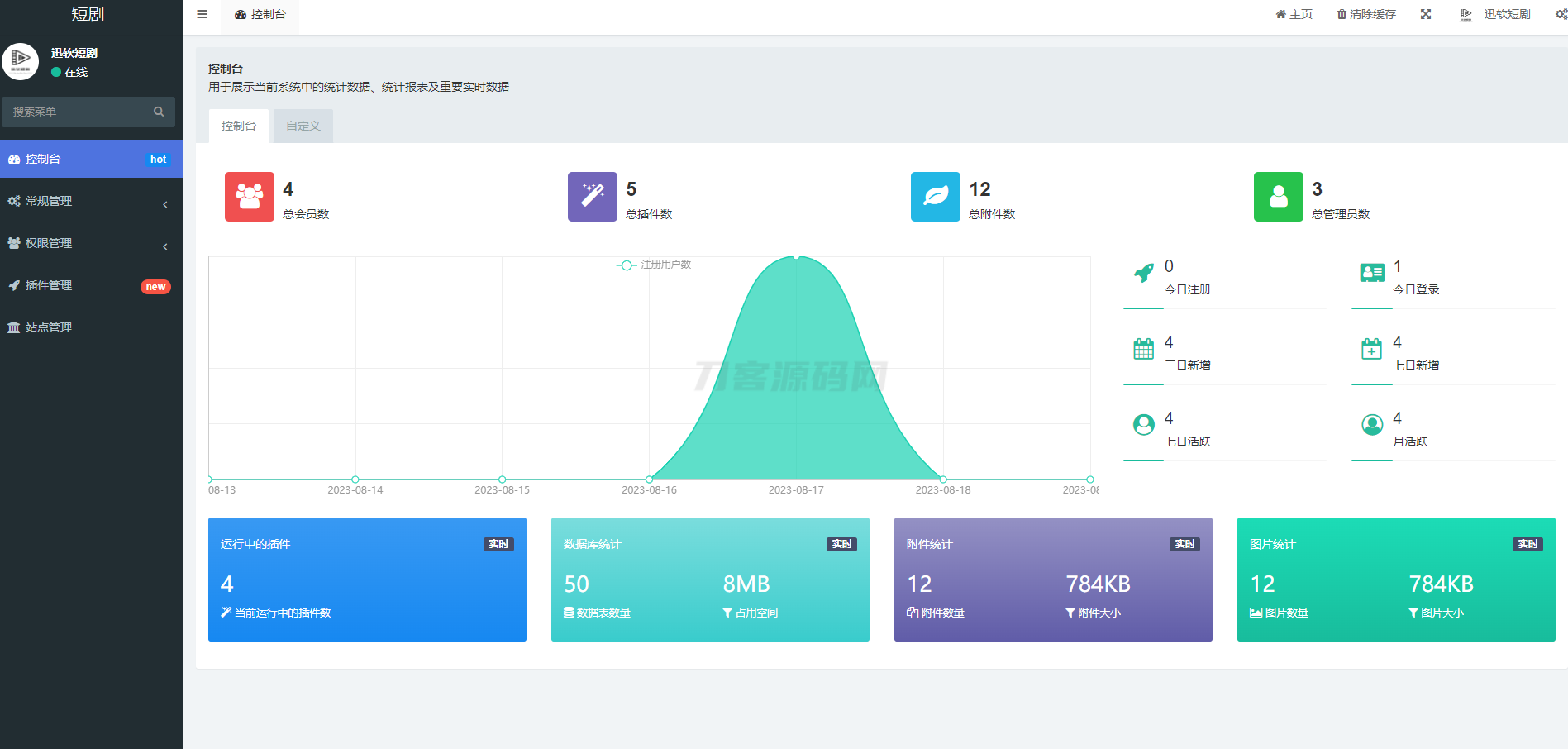Image resolution: width=1568 pixels, height=749 pixels.
Task: Toggle the 注册用户数 legend on the chart
Action: click(653, 265)
